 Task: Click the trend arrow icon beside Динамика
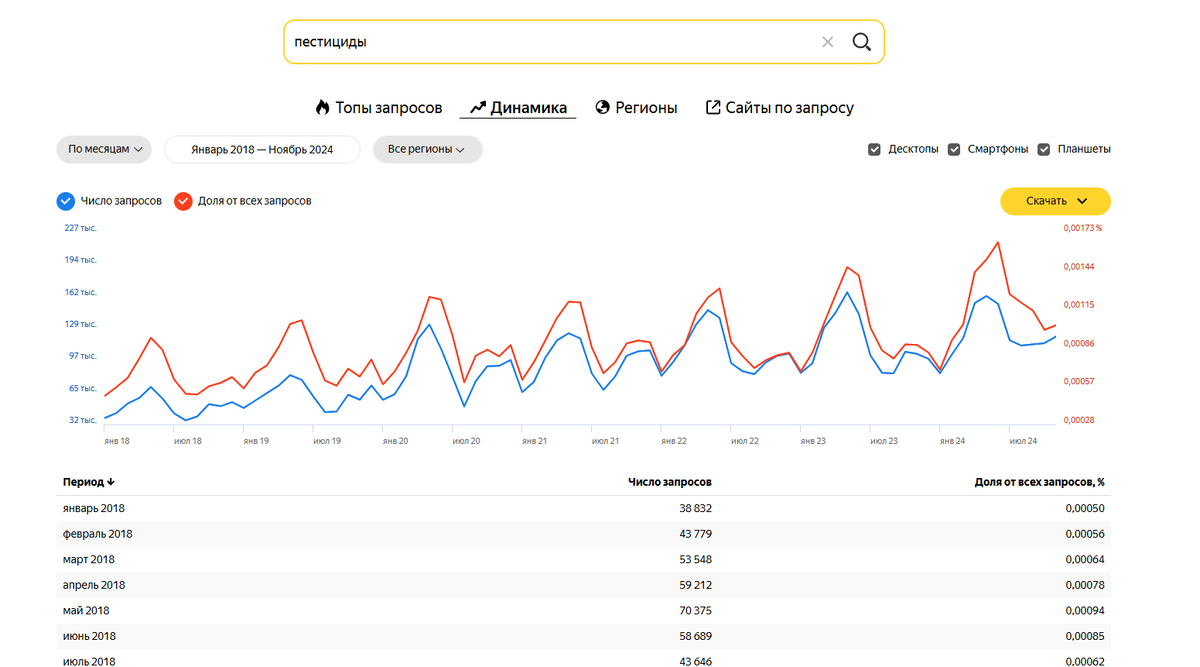[478, 107]
